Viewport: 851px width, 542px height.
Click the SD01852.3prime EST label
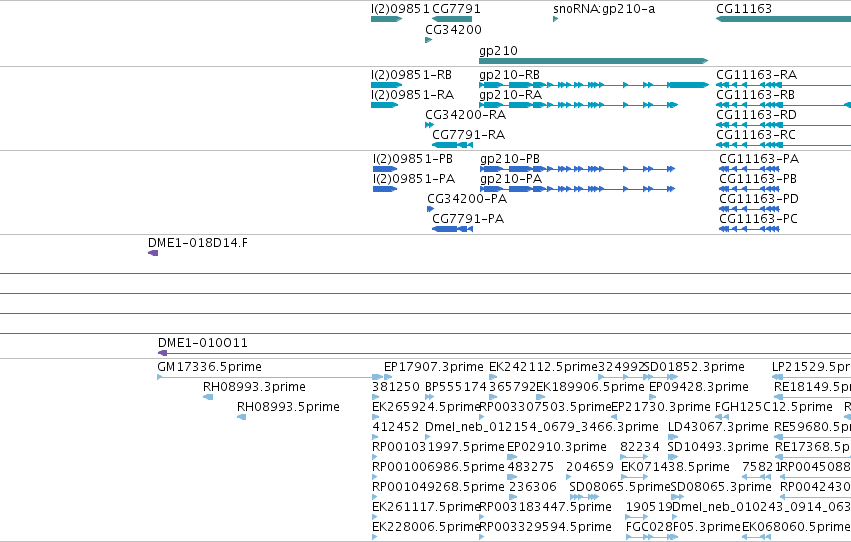pos(694,367)
